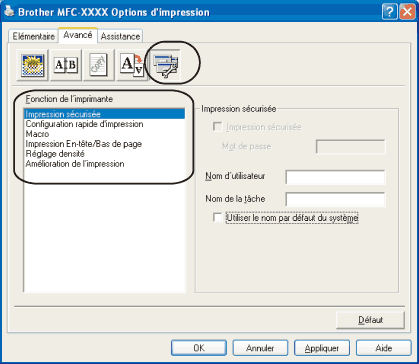Choose Macro from printer functions
This screenshot has height=364, width=419.
[37, 134]
